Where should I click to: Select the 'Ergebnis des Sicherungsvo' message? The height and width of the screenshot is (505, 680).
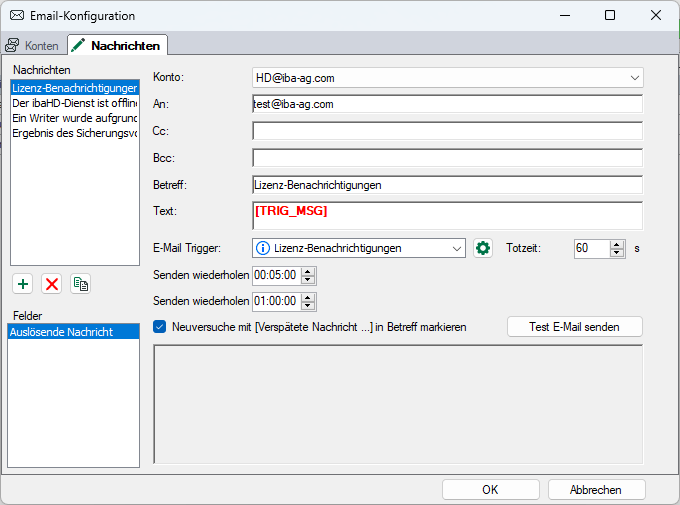[x=75, y=133]
